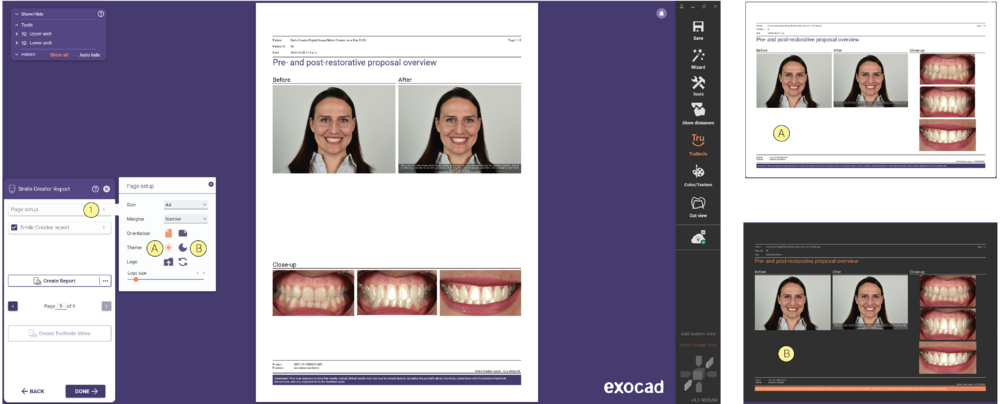Toggle Smile Creator report checkbox
This screenshot has height=404, width=1000.
(x=14, y=227)
